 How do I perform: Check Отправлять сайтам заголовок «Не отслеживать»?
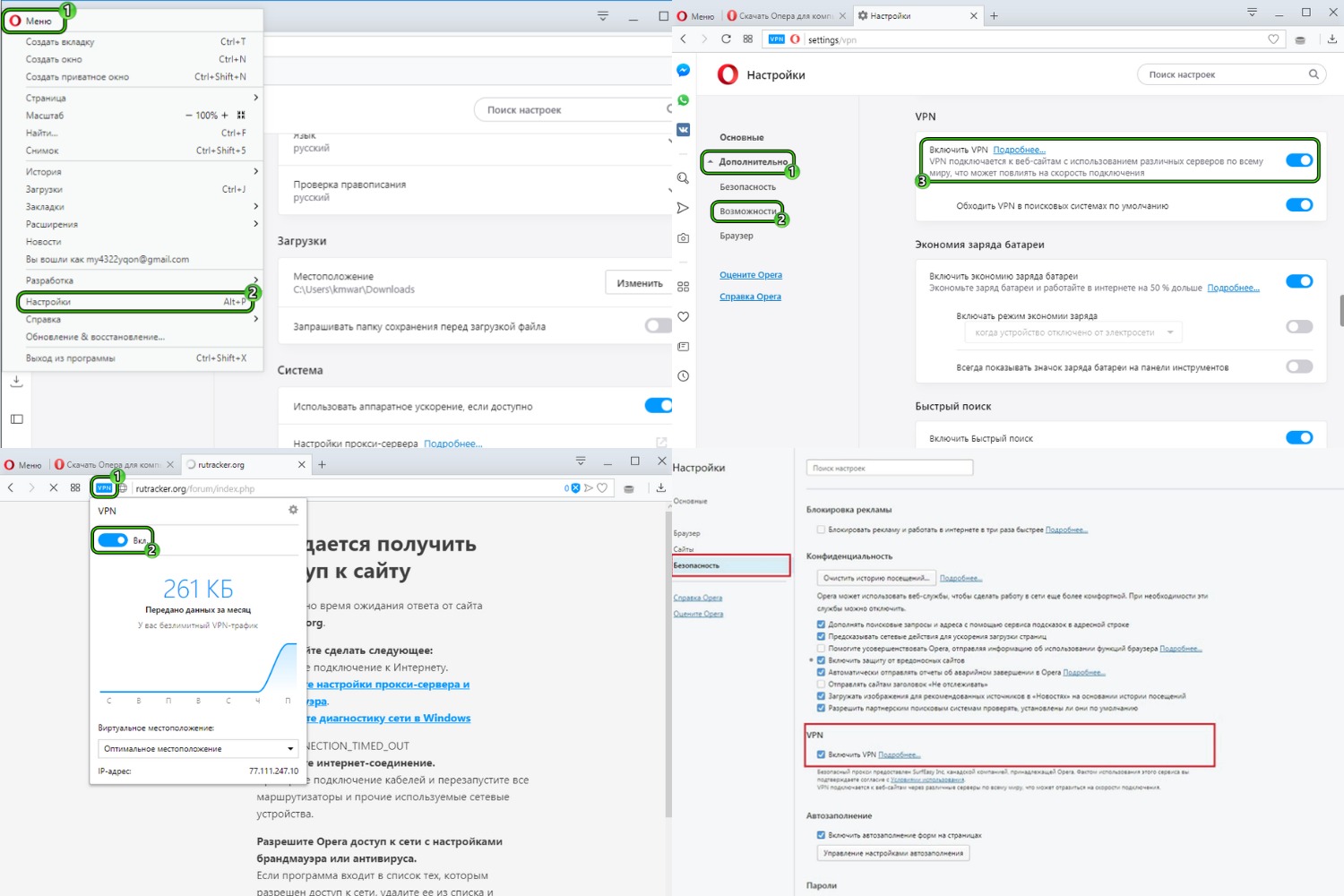(820, 684)
